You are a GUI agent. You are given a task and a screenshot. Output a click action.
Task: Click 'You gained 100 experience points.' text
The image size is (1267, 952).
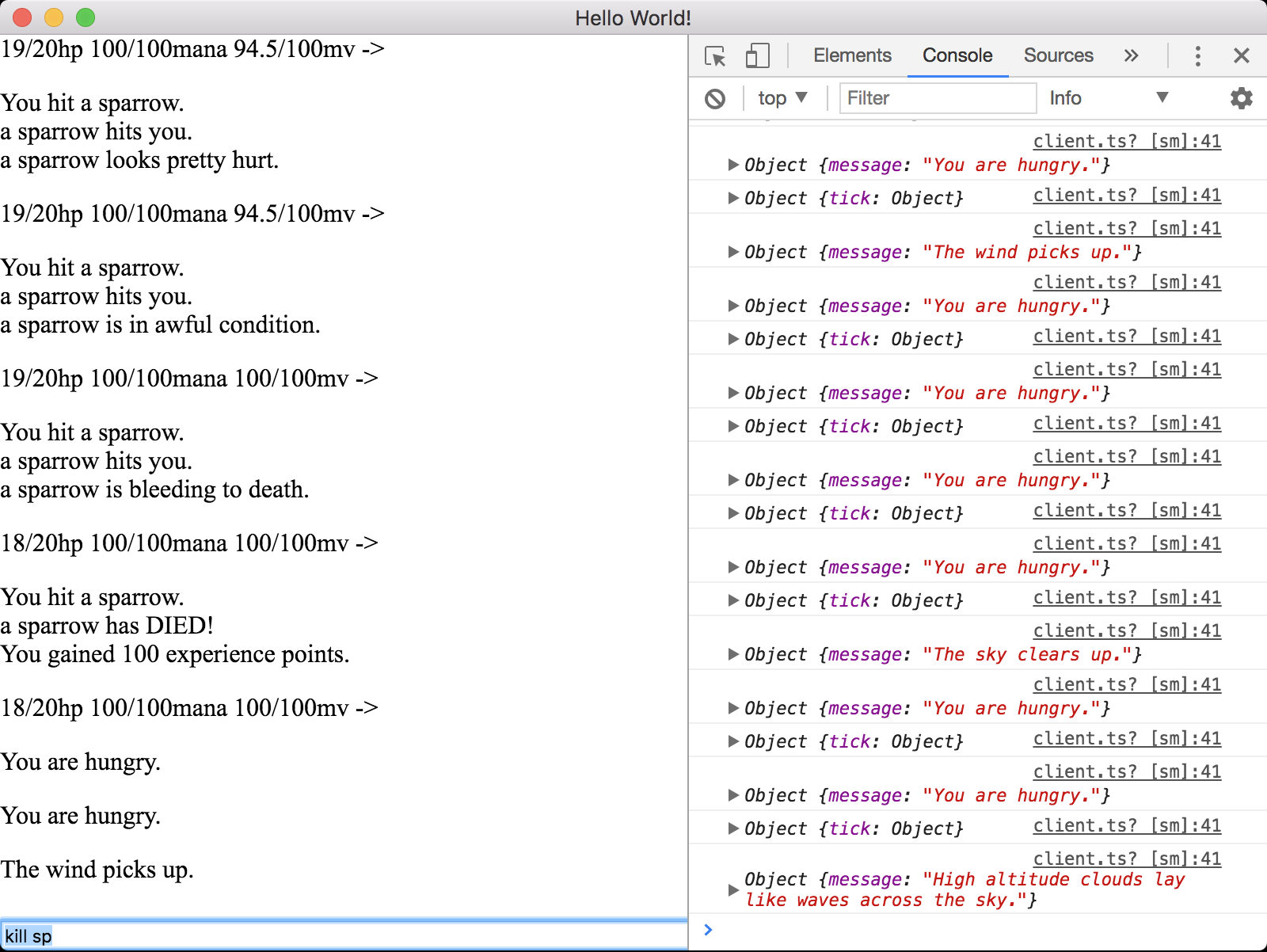(175, 654)
